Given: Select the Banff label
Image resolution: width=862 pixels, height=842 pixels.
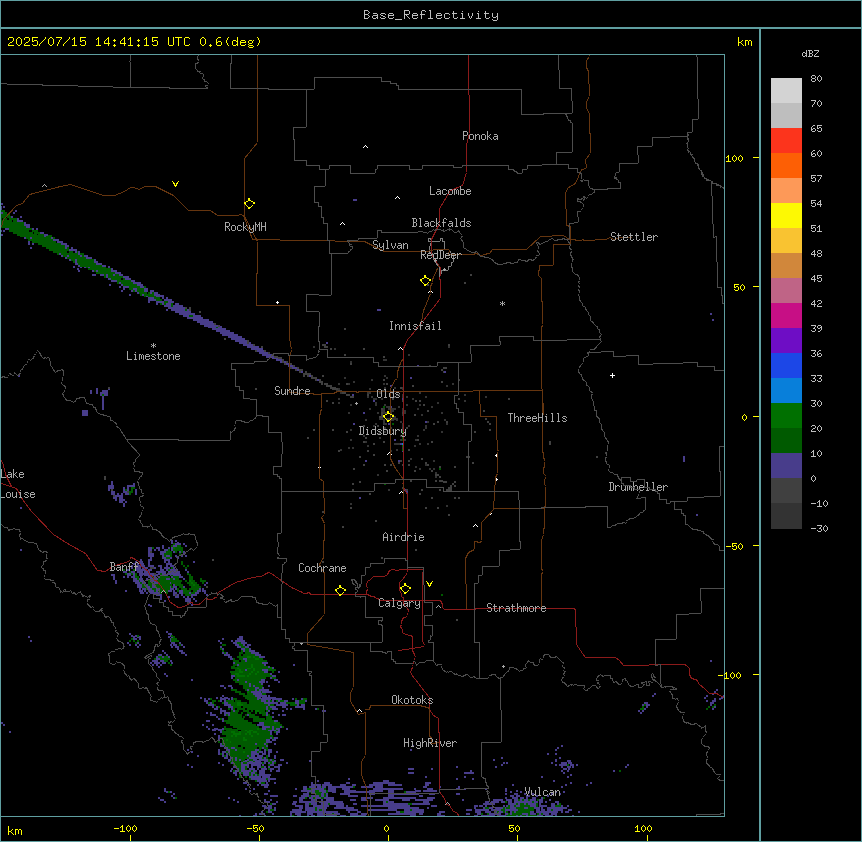Looking at the screenshot, I should pos(124,567).
